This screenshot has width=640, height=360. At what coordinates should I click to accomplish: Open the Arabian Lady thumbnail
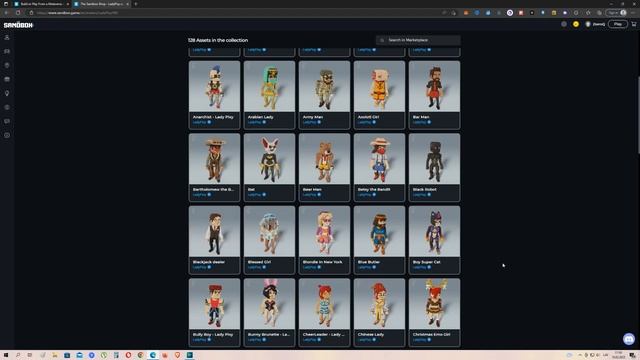click(269, 87)
